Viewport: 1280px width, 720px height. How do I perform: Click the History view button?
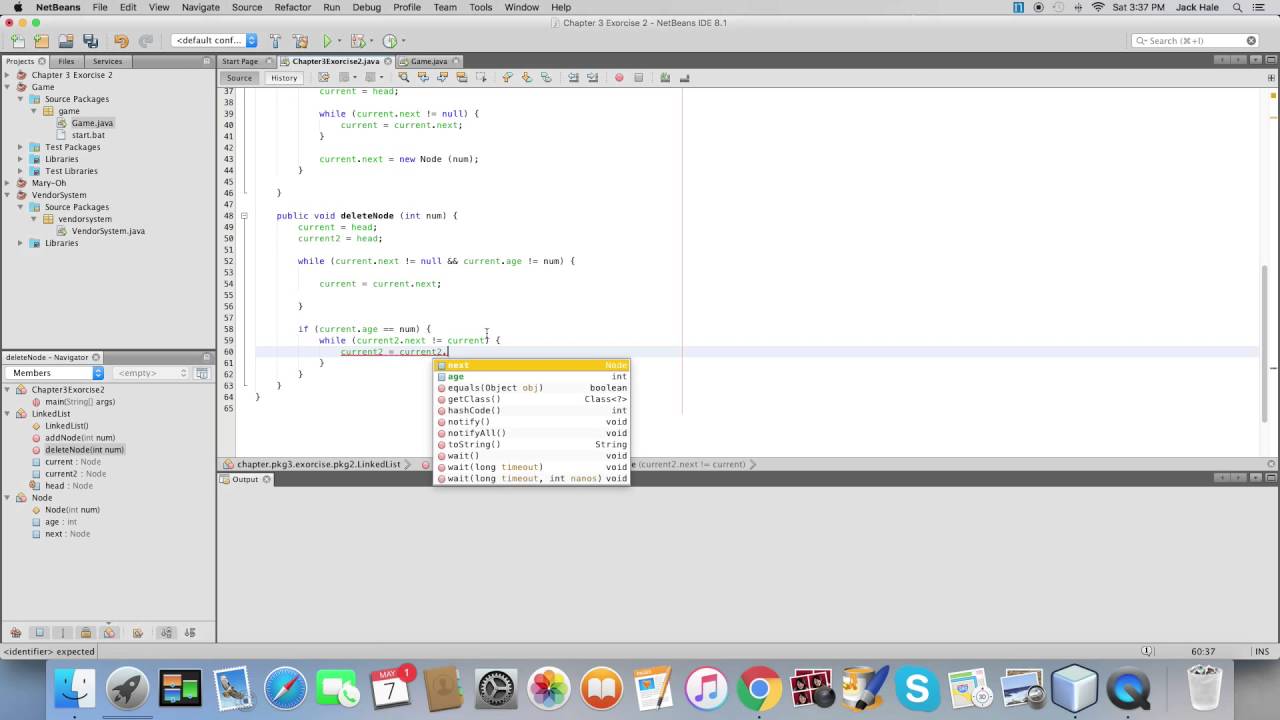tap(284, 77)
